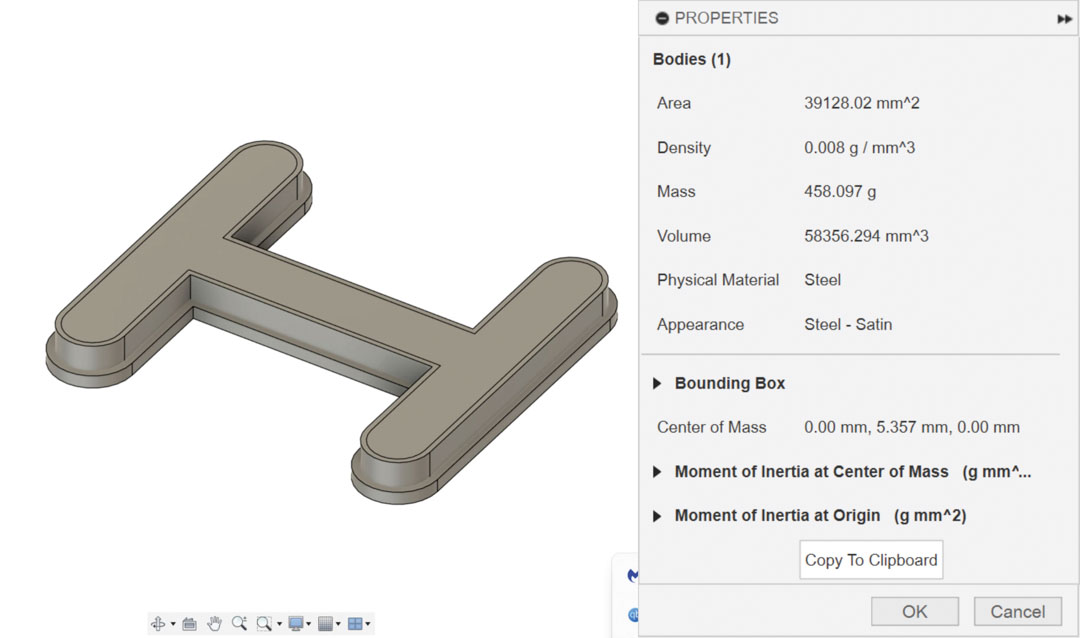Click the Viewports layout icon

354,624
